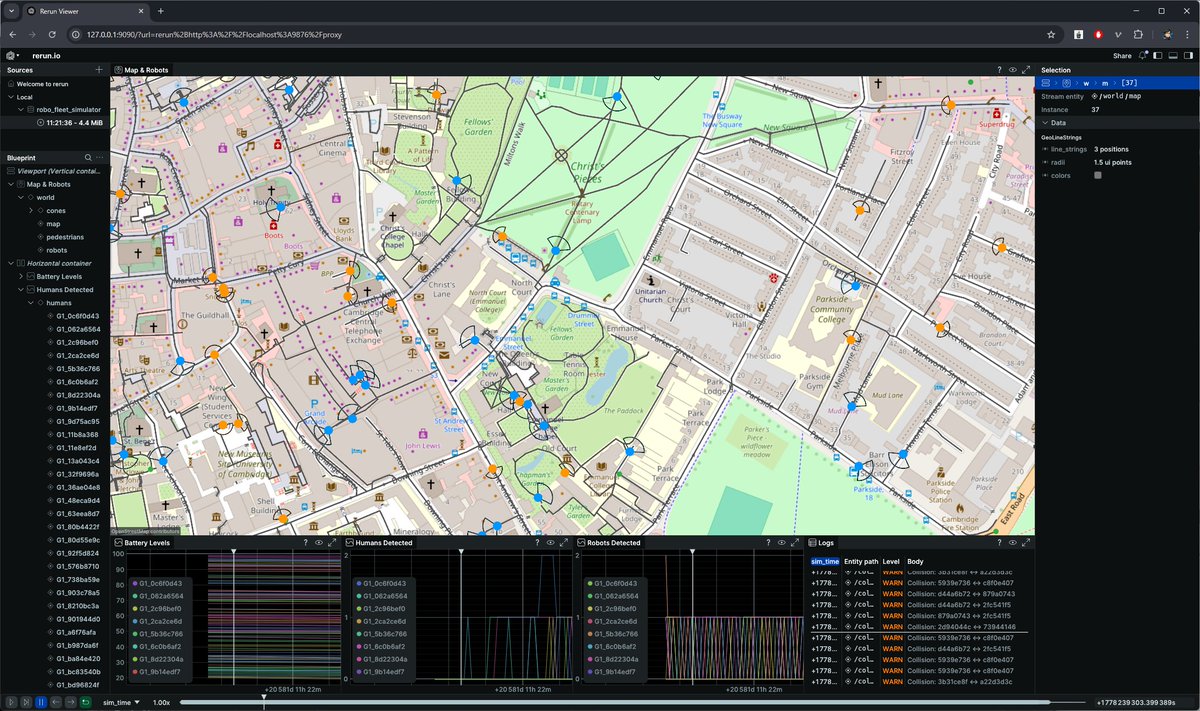Select the Logs view tab
The width and height of the screenshot is (1200, 711).
(x=821, y=543)
